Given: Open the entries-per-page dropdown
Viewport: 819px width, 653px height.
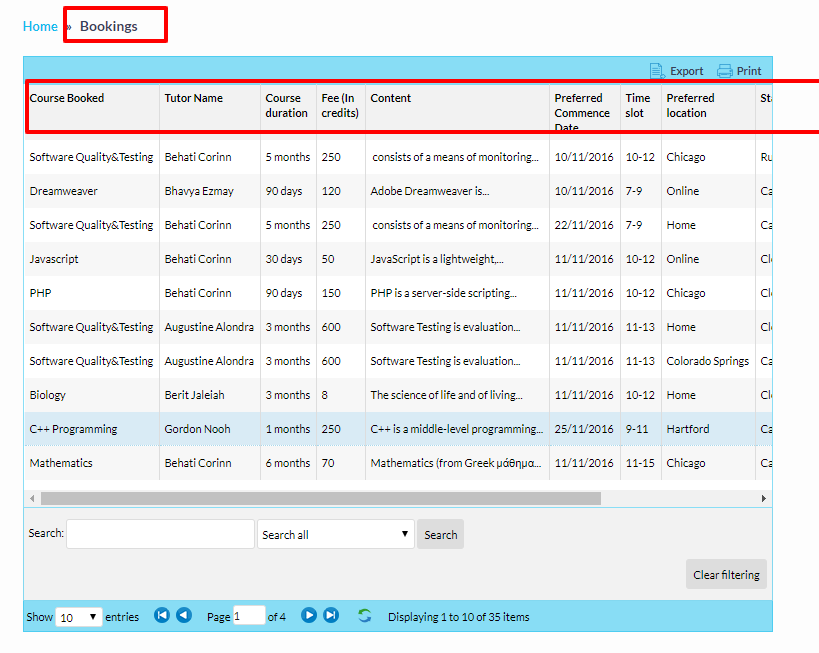Looking at the screenshot, I should click(79, 617).
